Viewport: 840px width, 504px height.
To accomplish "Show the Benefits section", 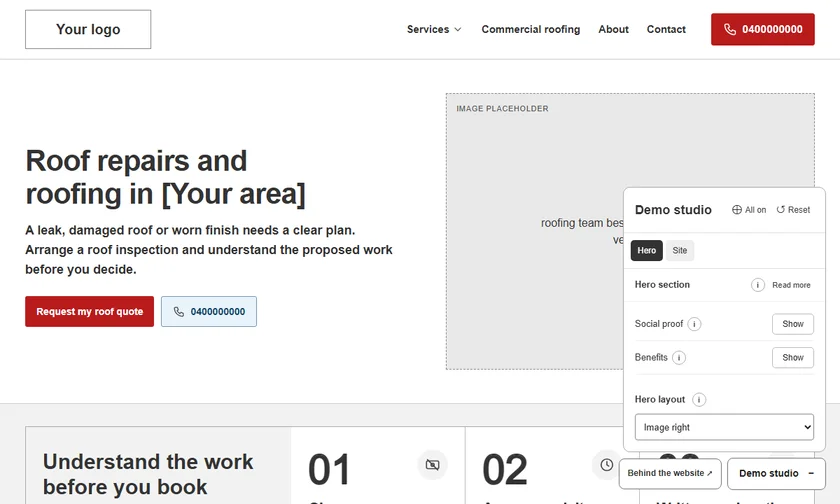I will click(793, 358).
